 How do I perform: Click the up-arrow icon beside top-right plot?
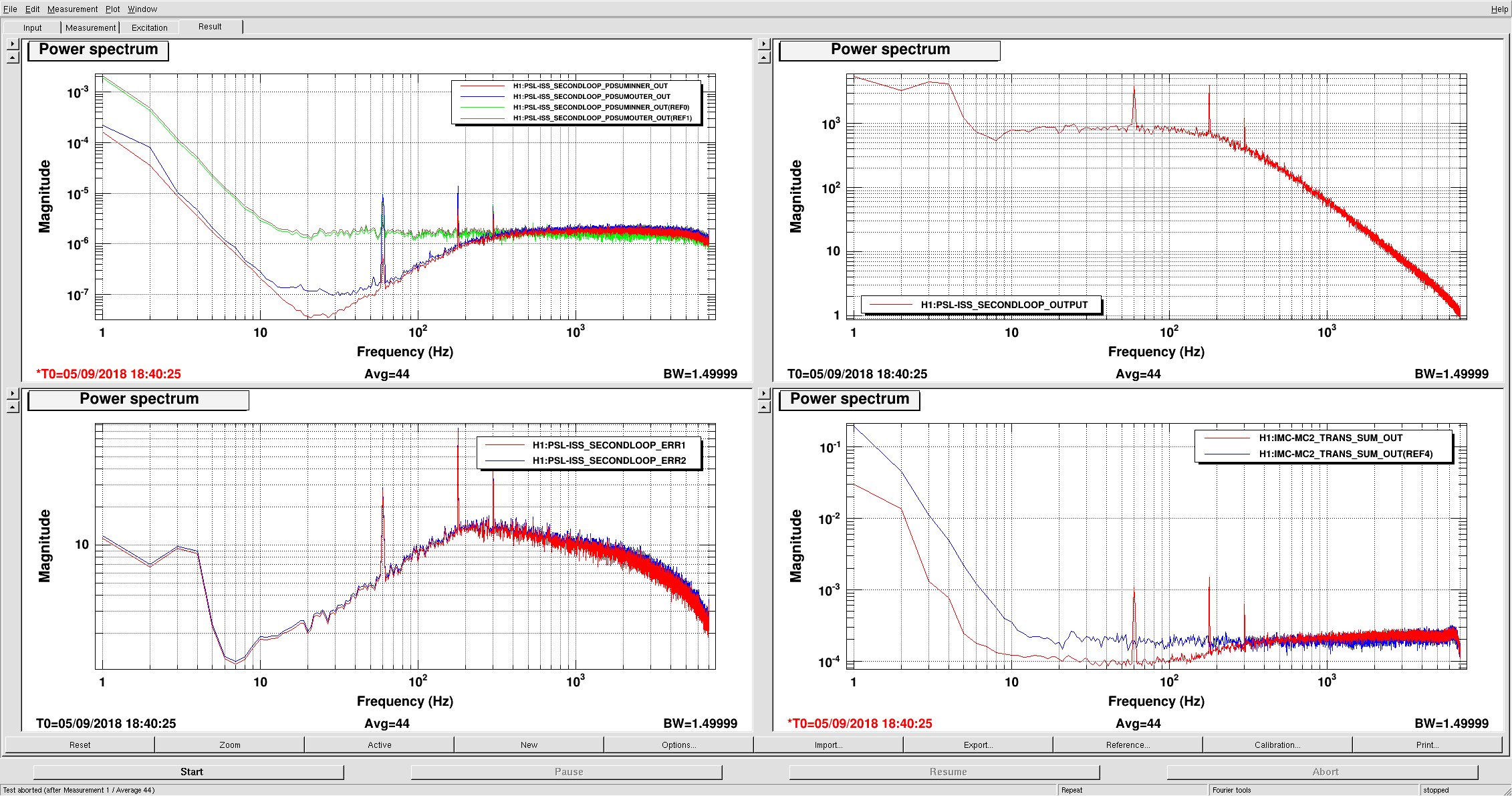(765, 58)
